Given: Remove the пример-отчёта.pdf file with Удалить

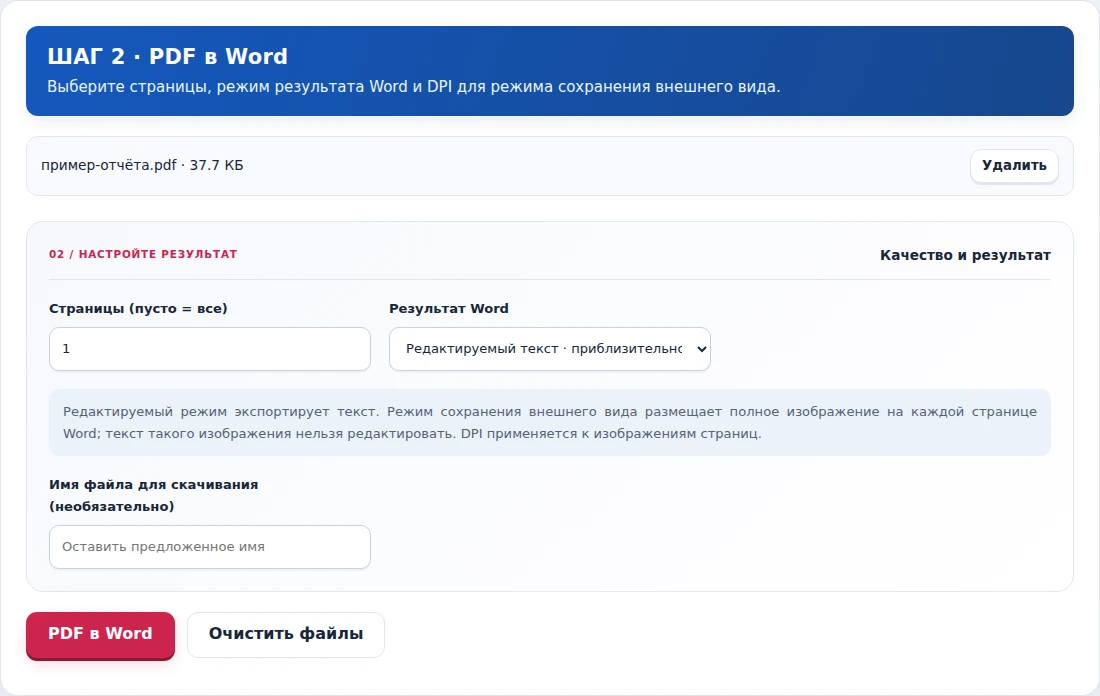Looking at the screenshot, I should (1014, 166).
